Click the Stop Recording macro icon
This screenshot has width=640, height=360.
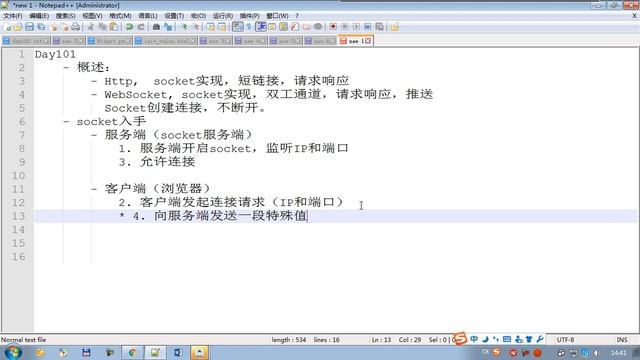(344, 27)
